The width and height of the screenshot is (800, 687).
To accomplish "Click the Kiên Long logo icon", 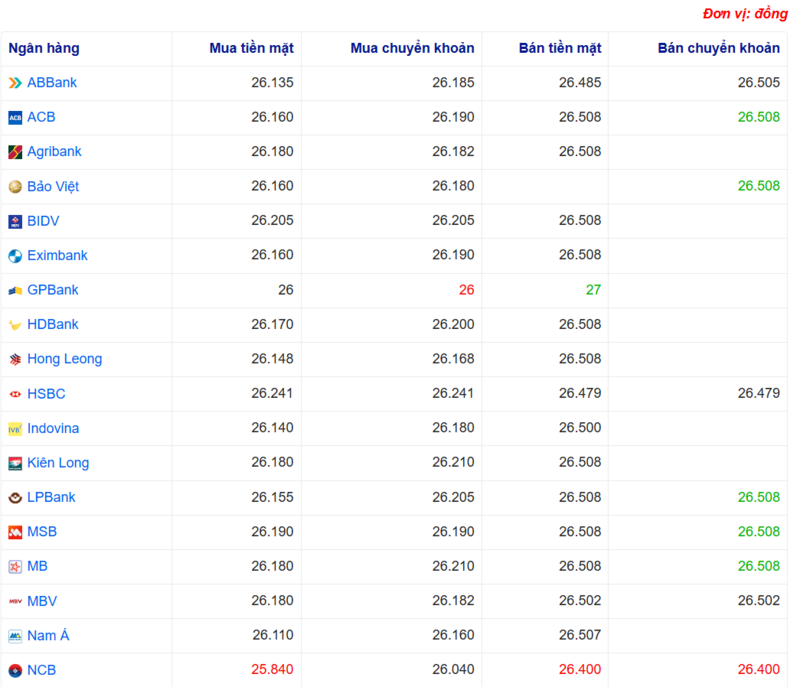I will (x=15, y=463).
